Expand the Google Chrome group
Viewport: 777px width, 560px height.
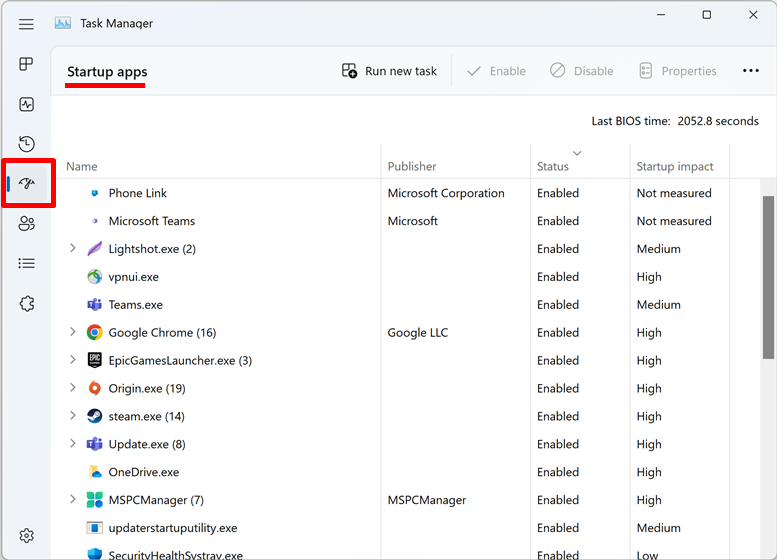pyautogui.click(x=72, y=333)
